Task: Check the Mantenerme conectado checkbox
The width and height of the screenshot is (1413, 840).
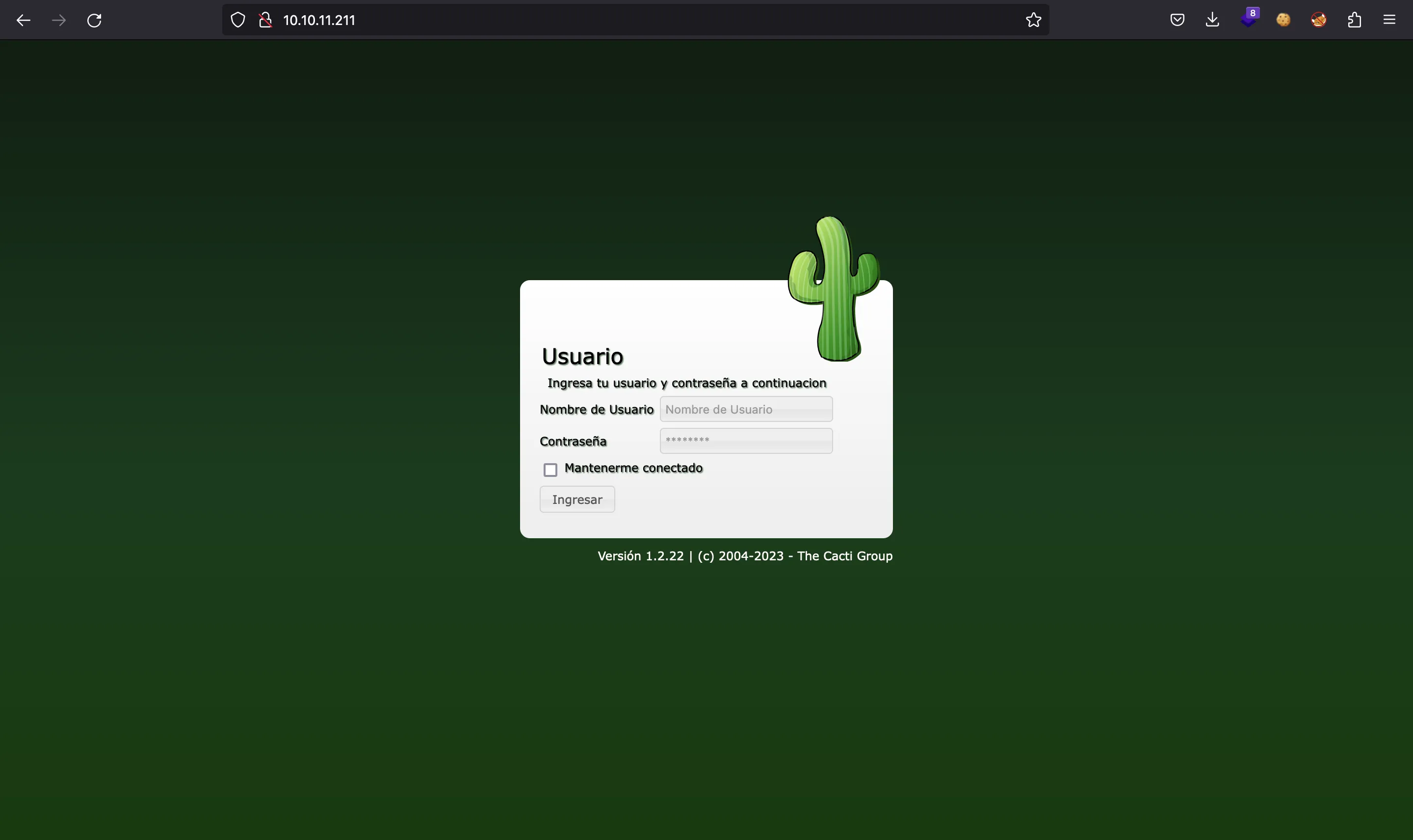Action: pos(550,470)
